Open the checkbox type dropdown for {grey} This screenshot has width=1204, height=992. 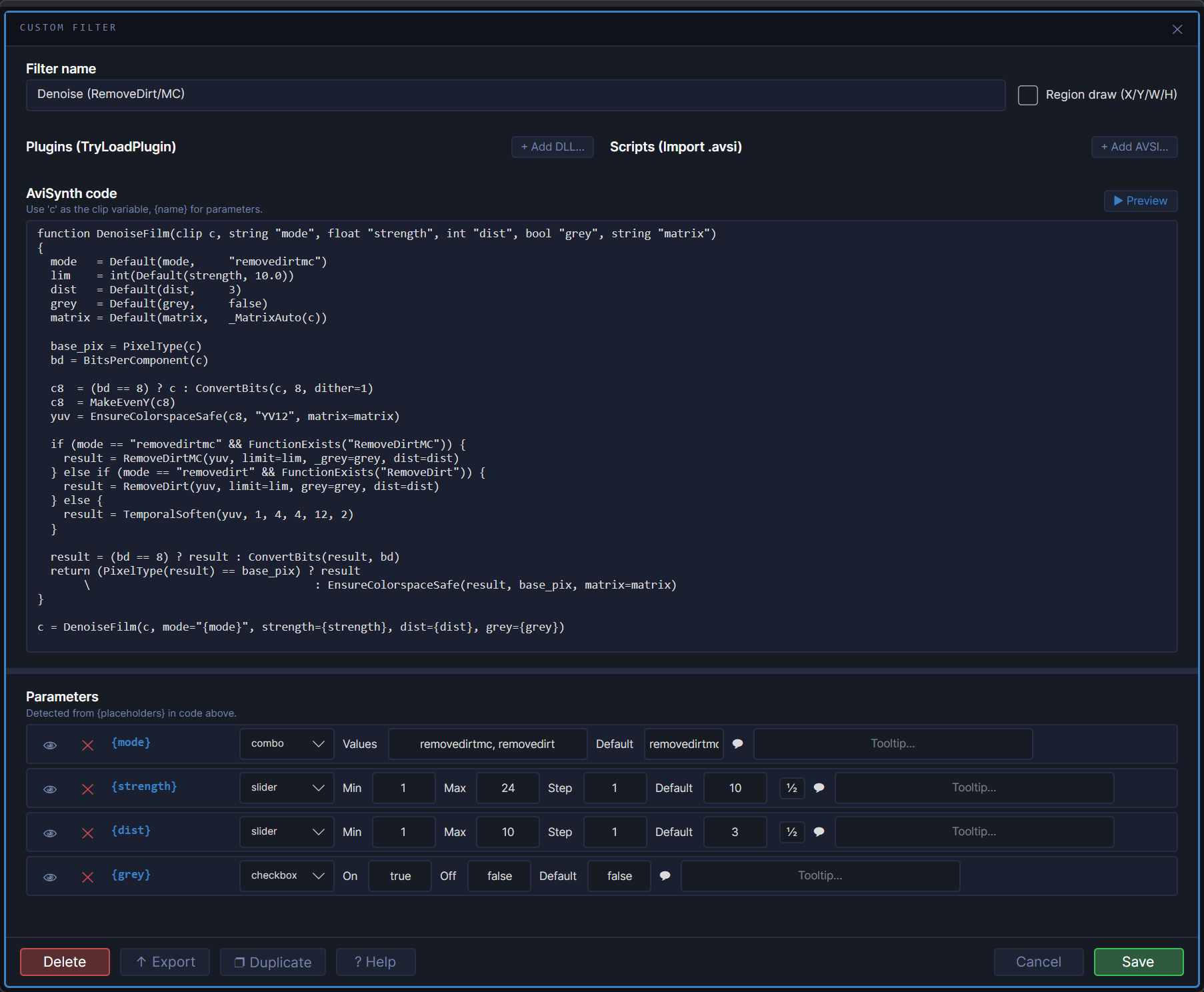click(x=287, y=876)
